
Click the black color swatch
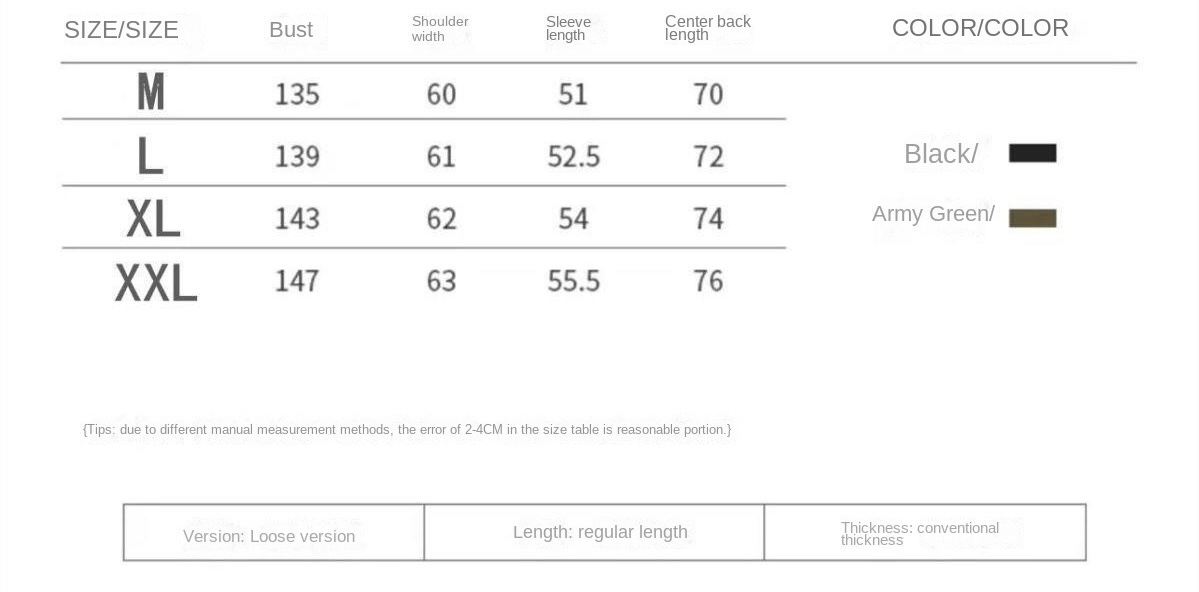pyautogui.click(x=1032, y=153)
